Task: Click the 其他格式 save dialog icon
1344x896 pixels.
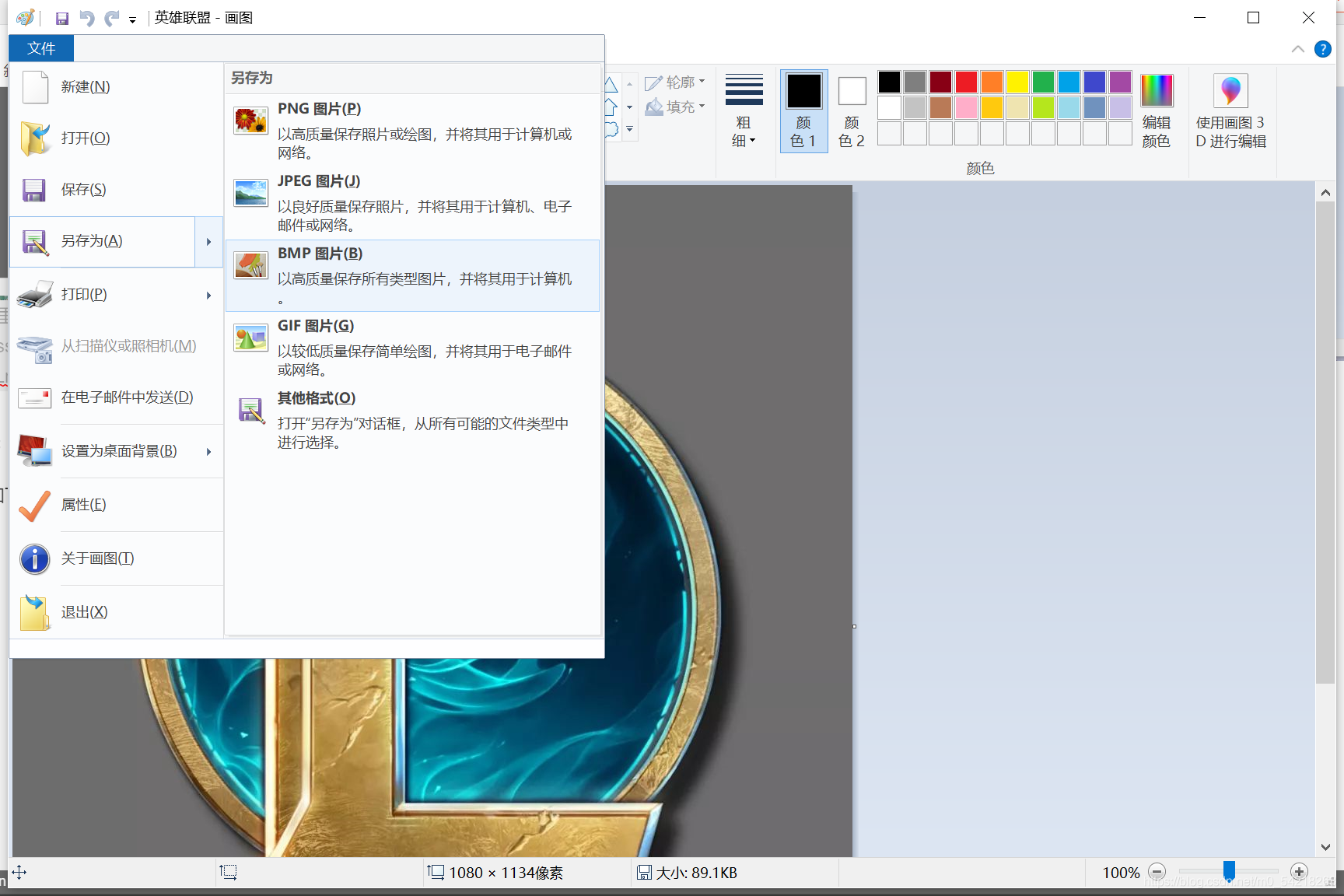Action: pos(250,410)
